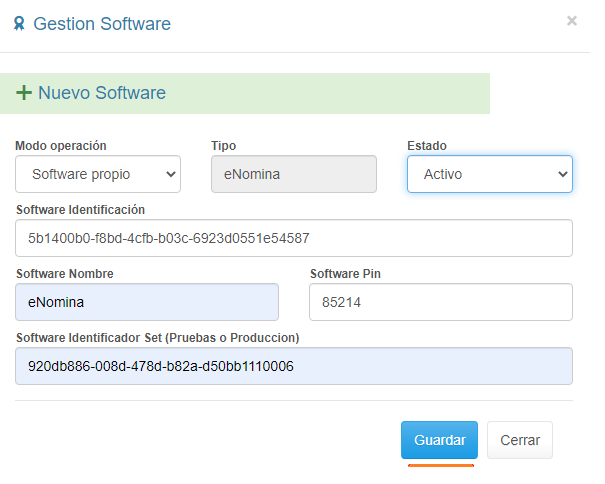Close the Gestion Software dialog with the X
The height and width of the screenshot is (484, 605).
(x=572, y=20)
